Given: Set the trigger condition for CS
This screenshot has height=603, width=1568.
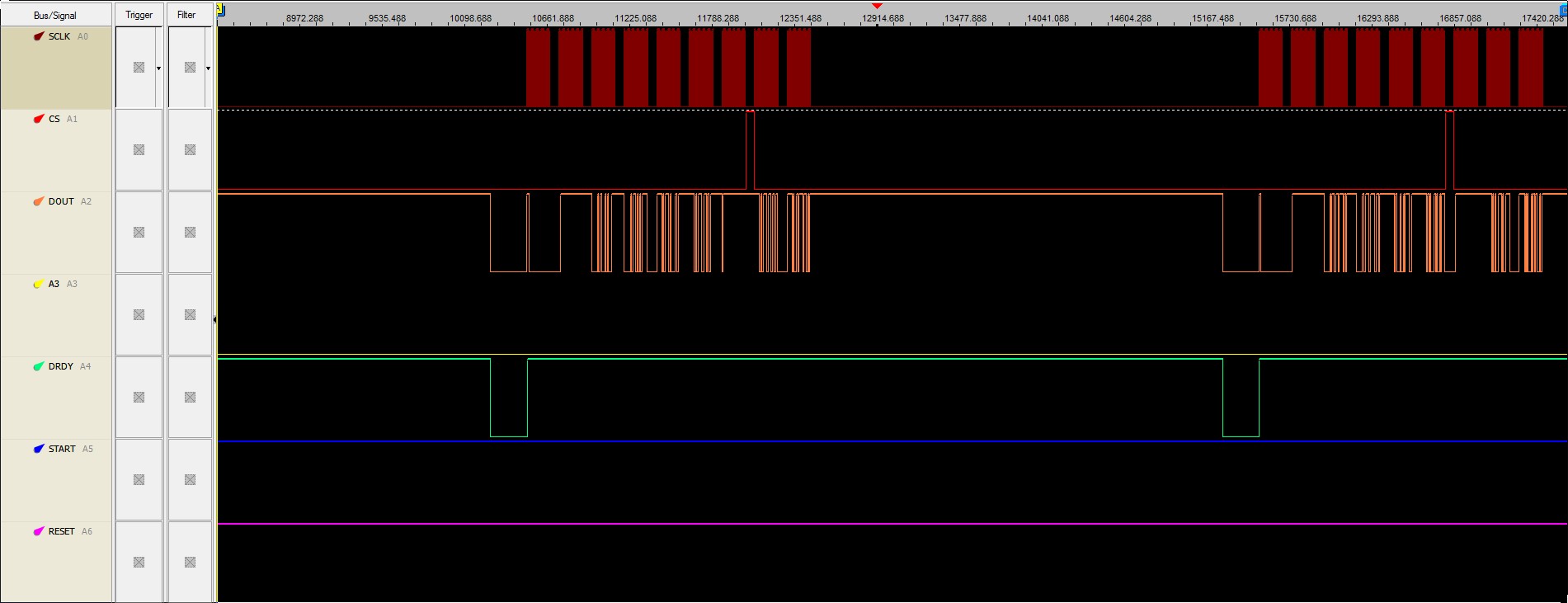Looking at the screenshot, I should click(139, 150).
